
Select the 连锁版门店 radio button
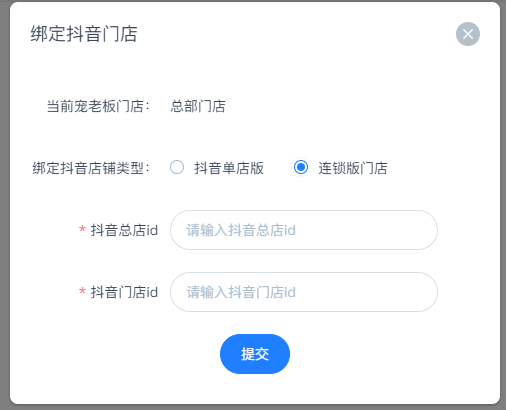click(301, 167)
